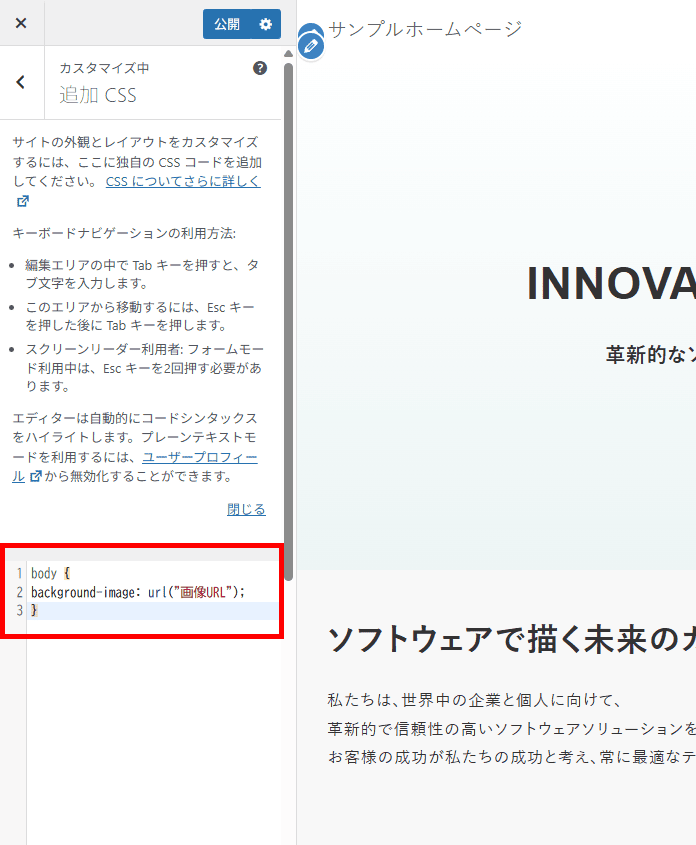Image resolution: width=696 pixels, height=845 pixels.
Task: Click the edit pencil shortcut near site title
Action: 311,46
